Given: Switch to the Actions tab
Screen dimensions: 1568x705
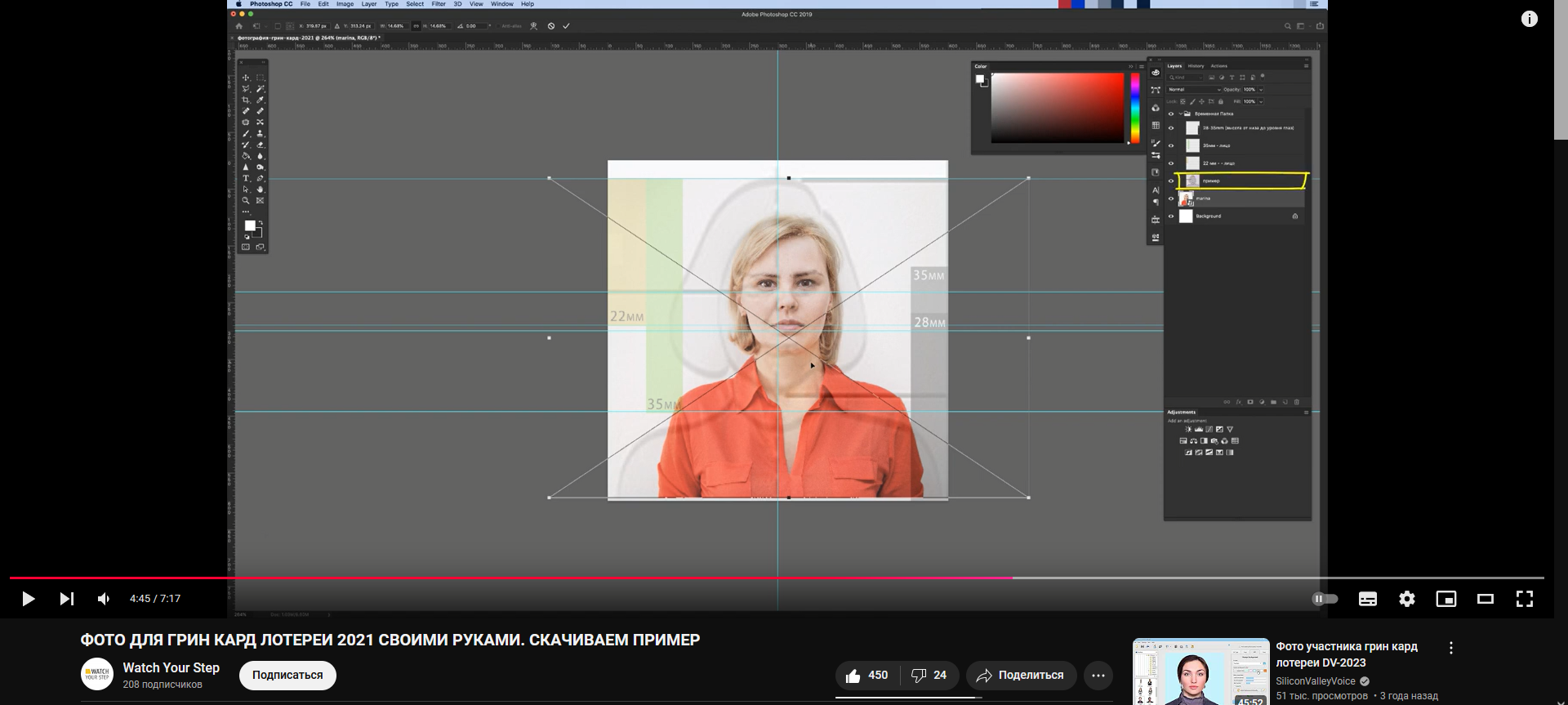Looking at the screenshot, I should [x=1218, y=66].
